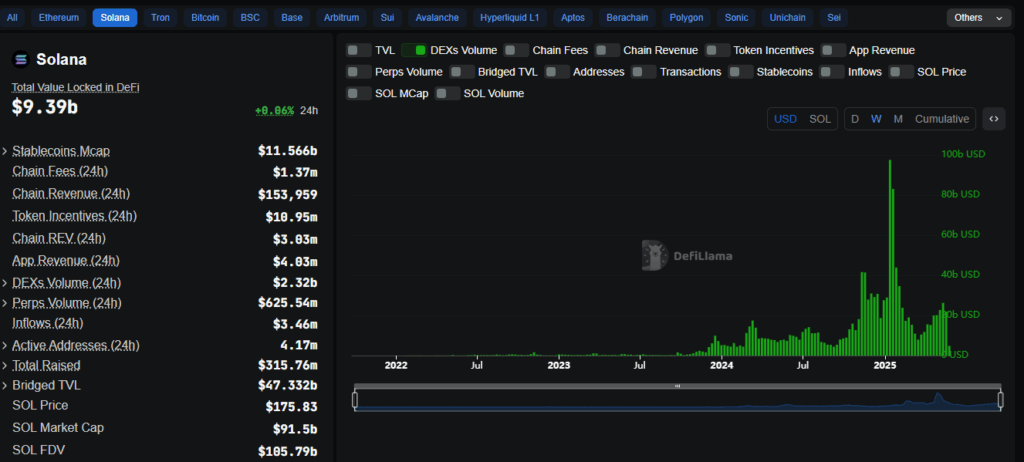The width and height of the screenshot is (1024, 462).
Task: Enable the Perps Volume switch
Action: [359, 72]
